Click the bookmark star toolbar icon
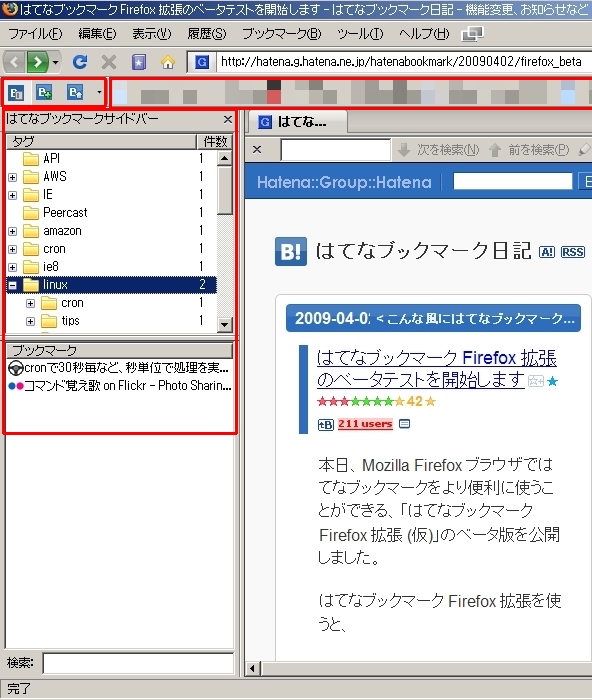Image resolution: width=592 pixels, height=700 pixels. point(138,62)
